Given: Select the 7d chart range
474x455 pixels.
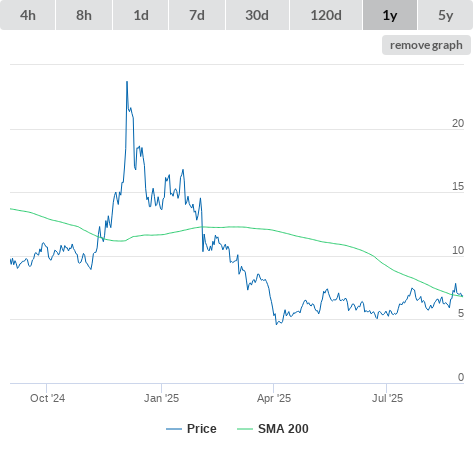Looking at the screenshot, I should pyautogui.click(x=197, y=15).
